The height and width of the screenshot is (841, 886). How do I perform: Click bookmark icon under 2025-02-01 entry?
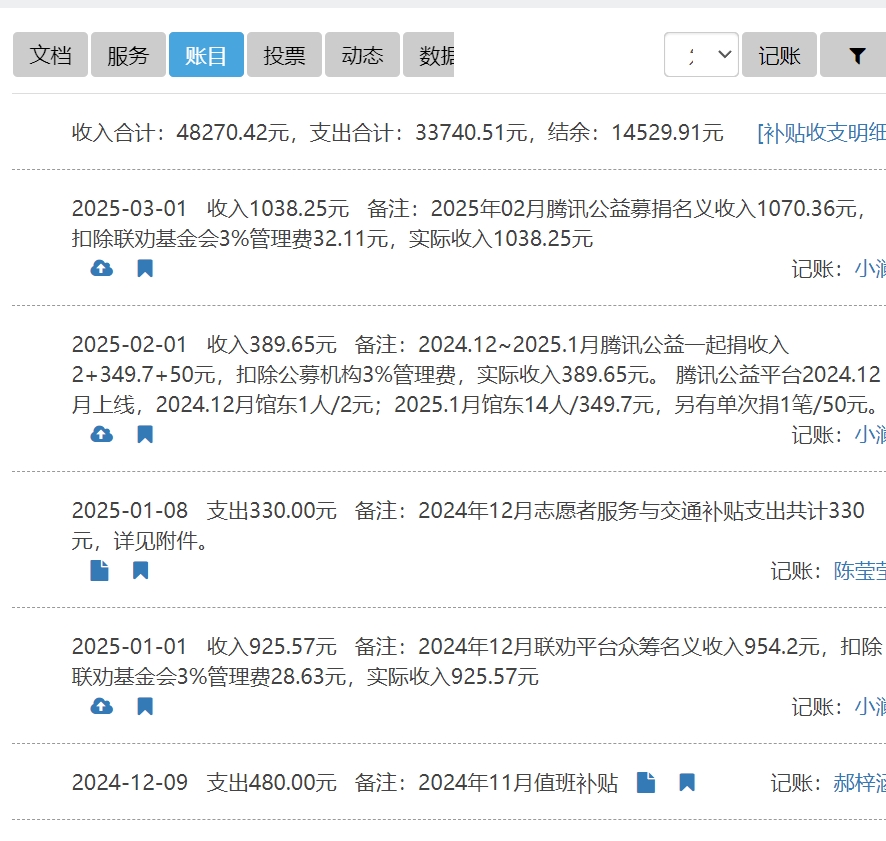[x=145, y=434]
